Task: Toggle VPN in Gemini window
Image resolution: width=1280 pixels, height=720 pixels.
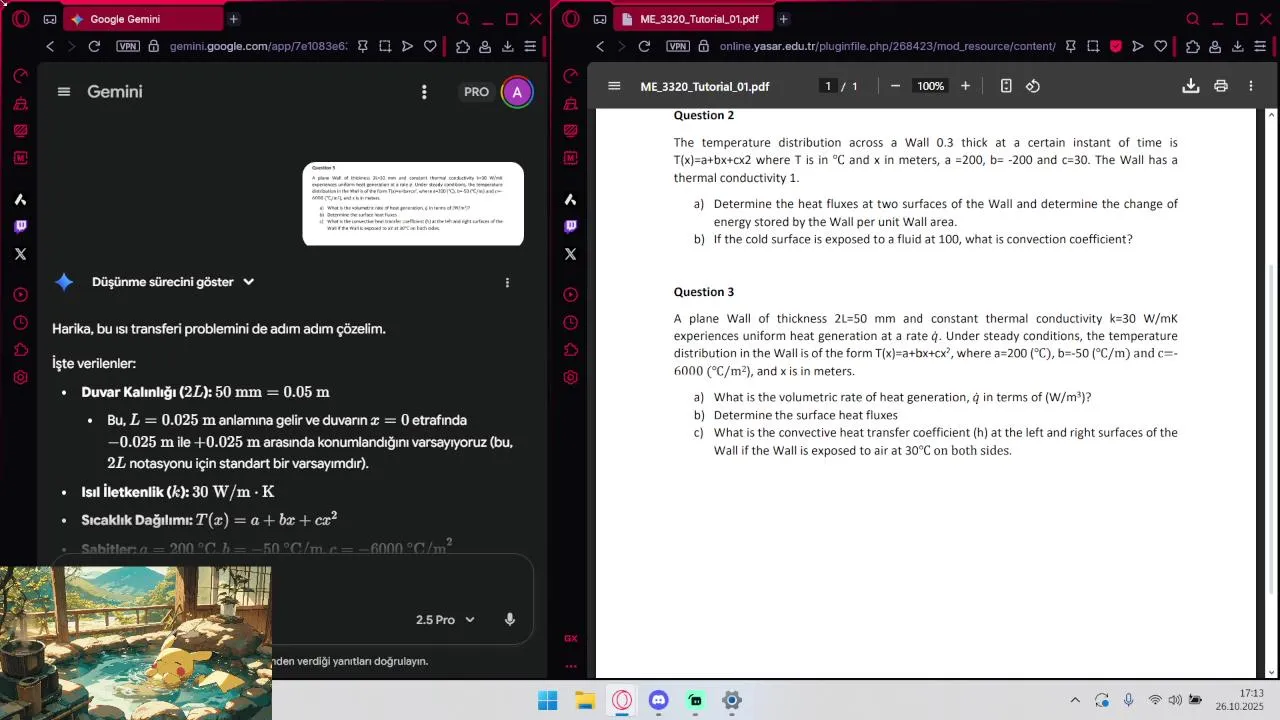Action: point(128,46)
